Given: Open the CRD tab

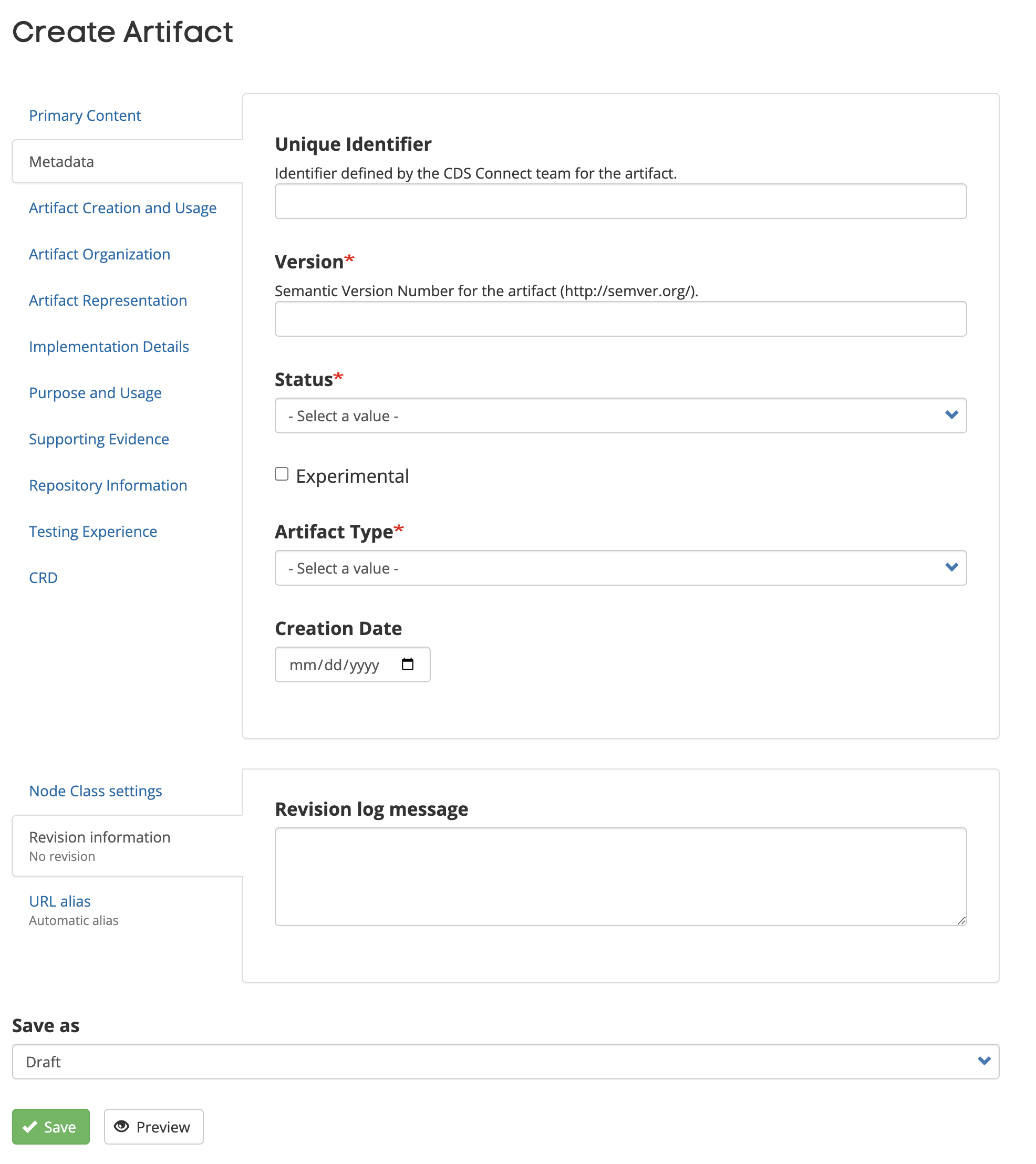Looking at the screenshot, I should [43, 577].
